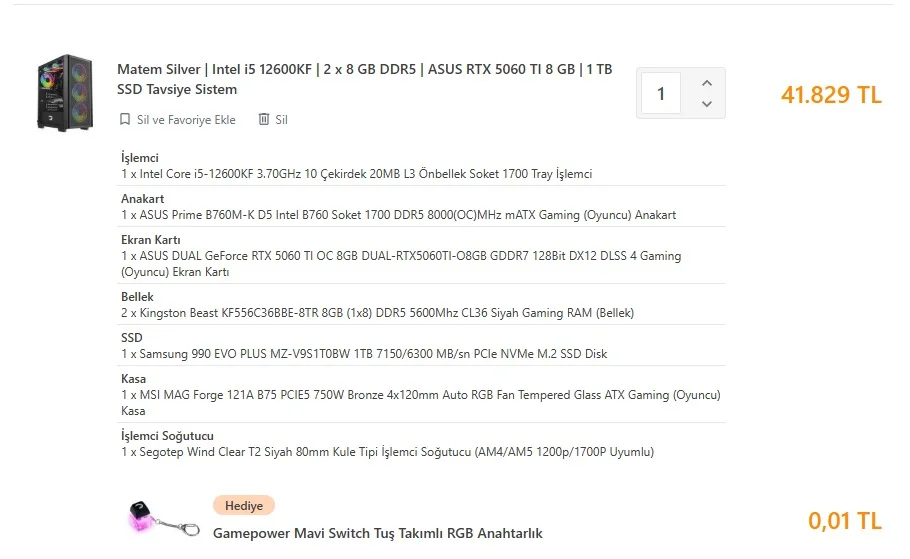Select the Intel Core i5-12600KF processor line
The image size is (910, 559).
click(356, 174)
